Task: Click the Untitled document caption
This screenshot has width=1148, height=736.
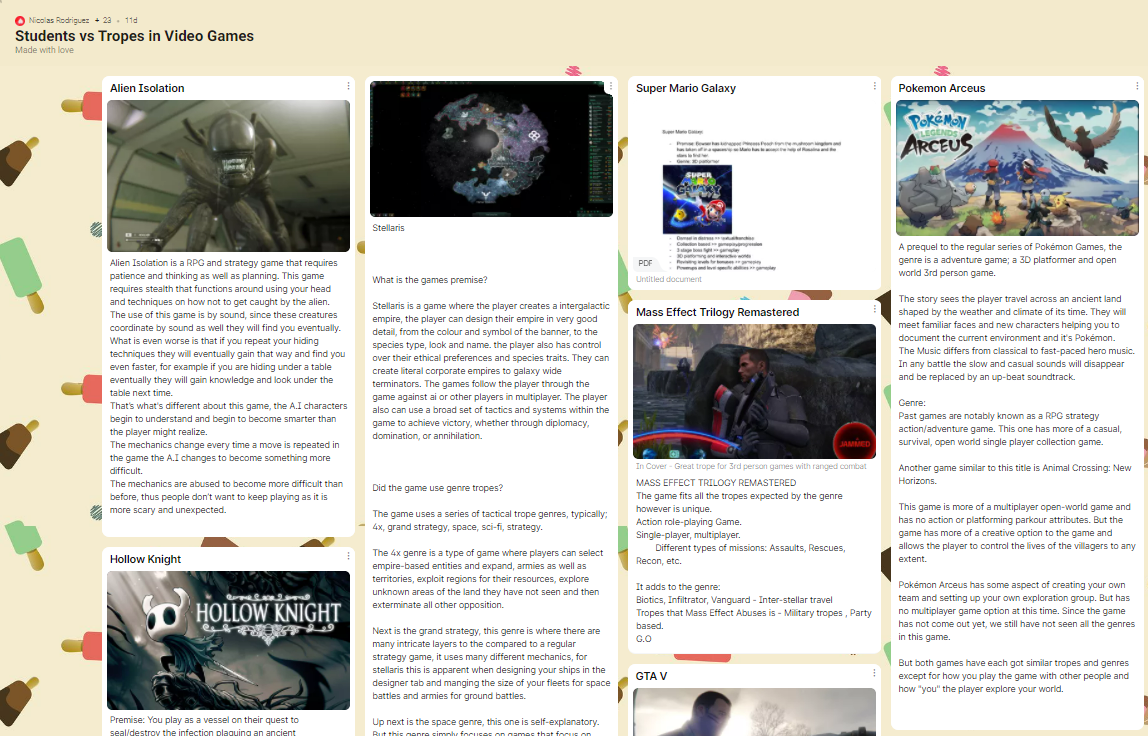Action: coord(668,279)
